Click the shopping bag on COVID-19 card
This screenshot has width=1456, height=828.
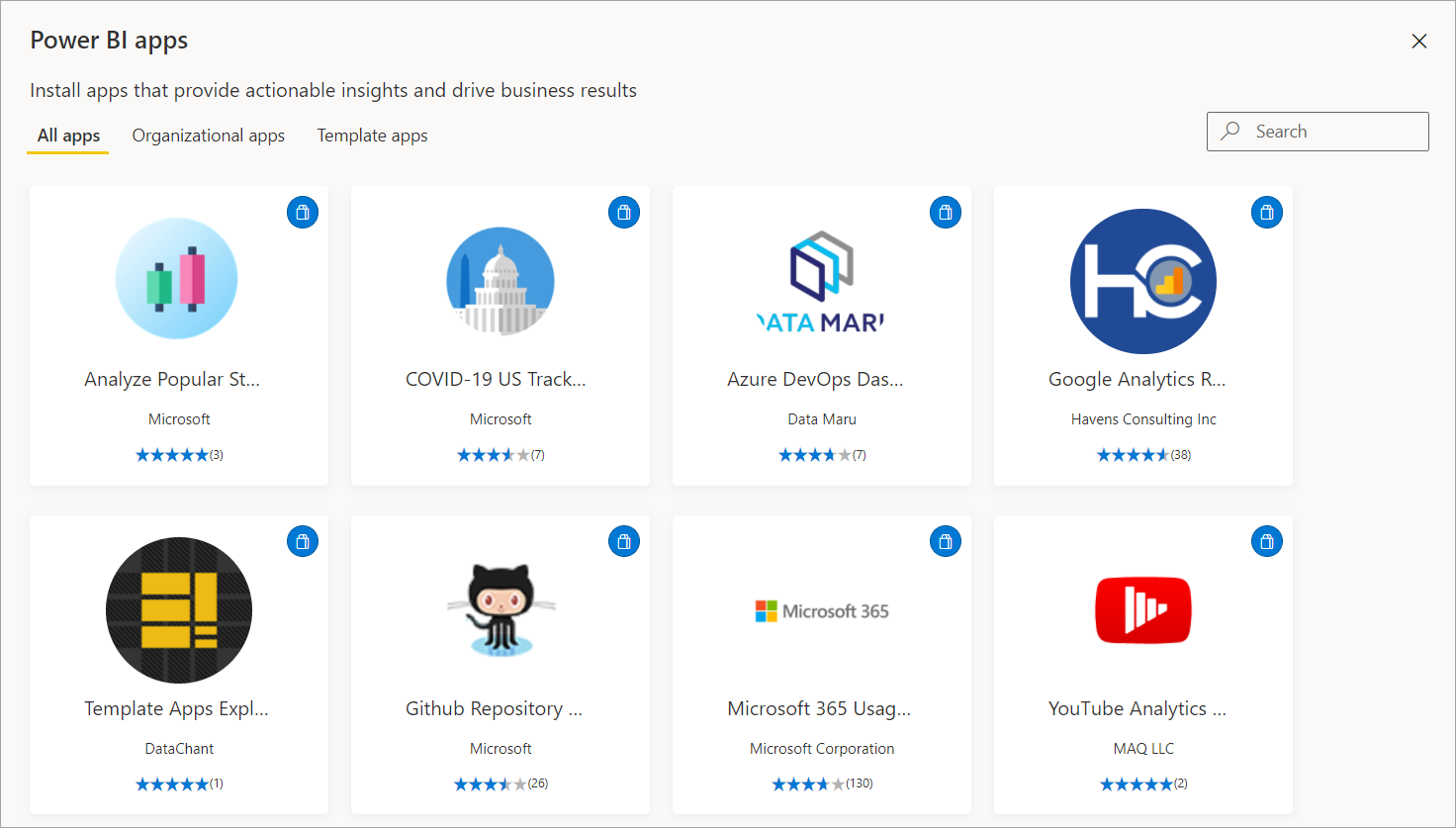623,212
